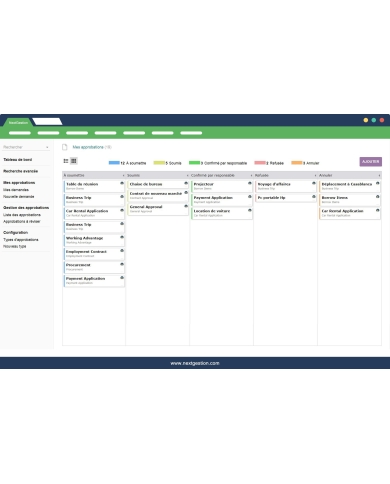390x484 pixels.
Task: Open the Annuler column header arrow
Action: [379, 175]
